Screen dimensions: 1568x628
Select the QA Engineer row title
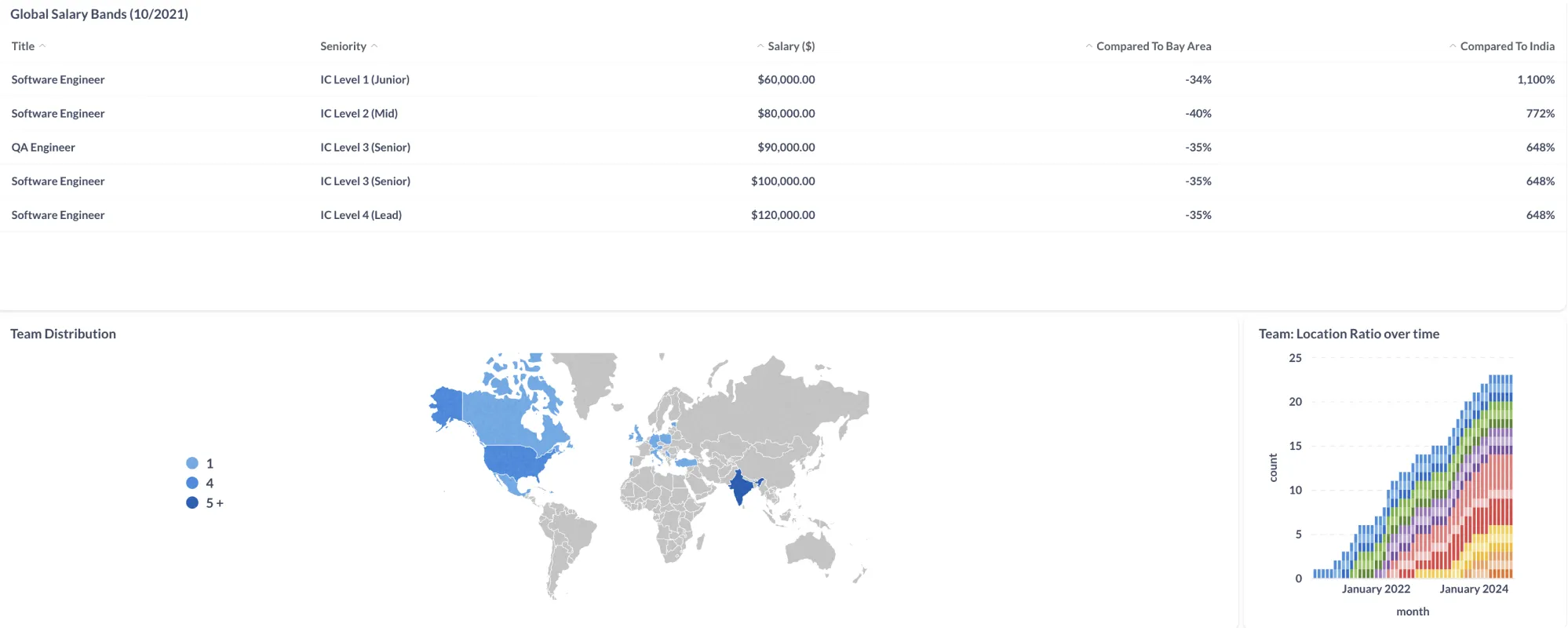pos(43,148)
